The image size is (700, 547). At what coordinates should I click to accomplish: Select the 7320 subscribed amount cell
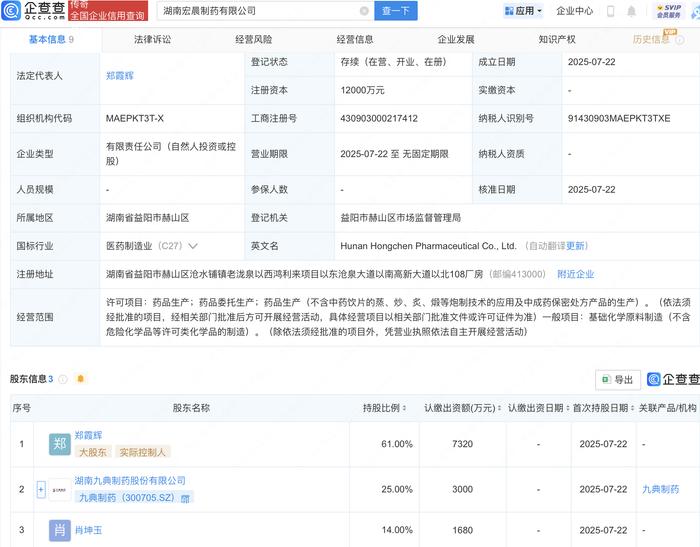coord(462,444)
